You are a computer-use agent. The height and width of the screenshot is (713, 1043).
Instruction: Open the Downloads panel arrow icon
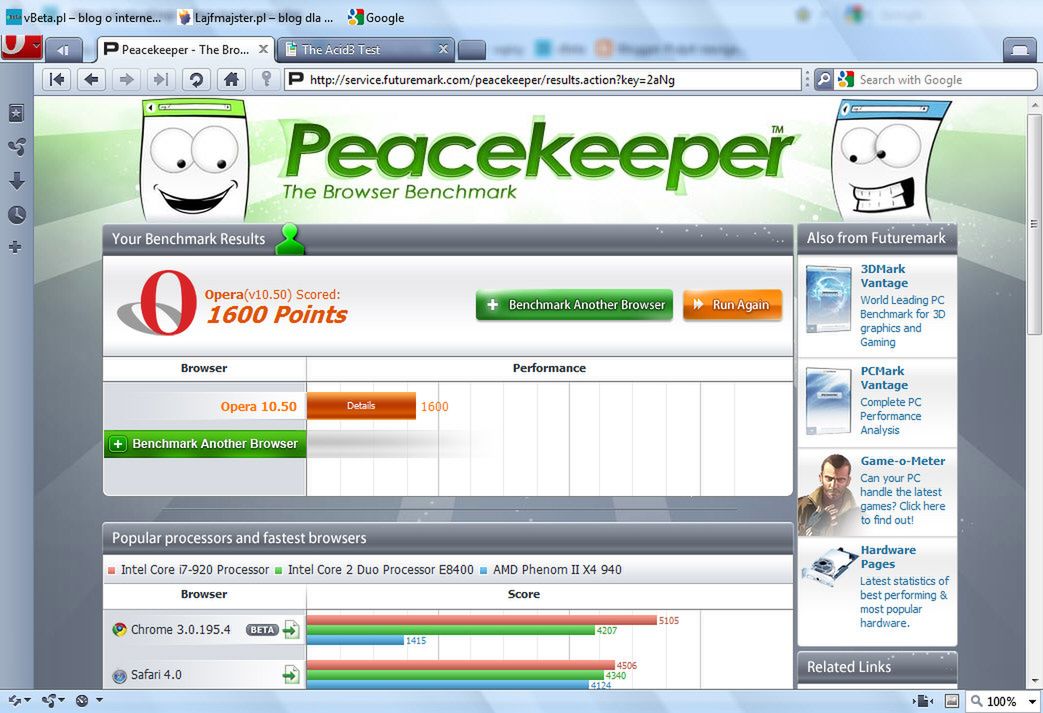tap(17, 180)
